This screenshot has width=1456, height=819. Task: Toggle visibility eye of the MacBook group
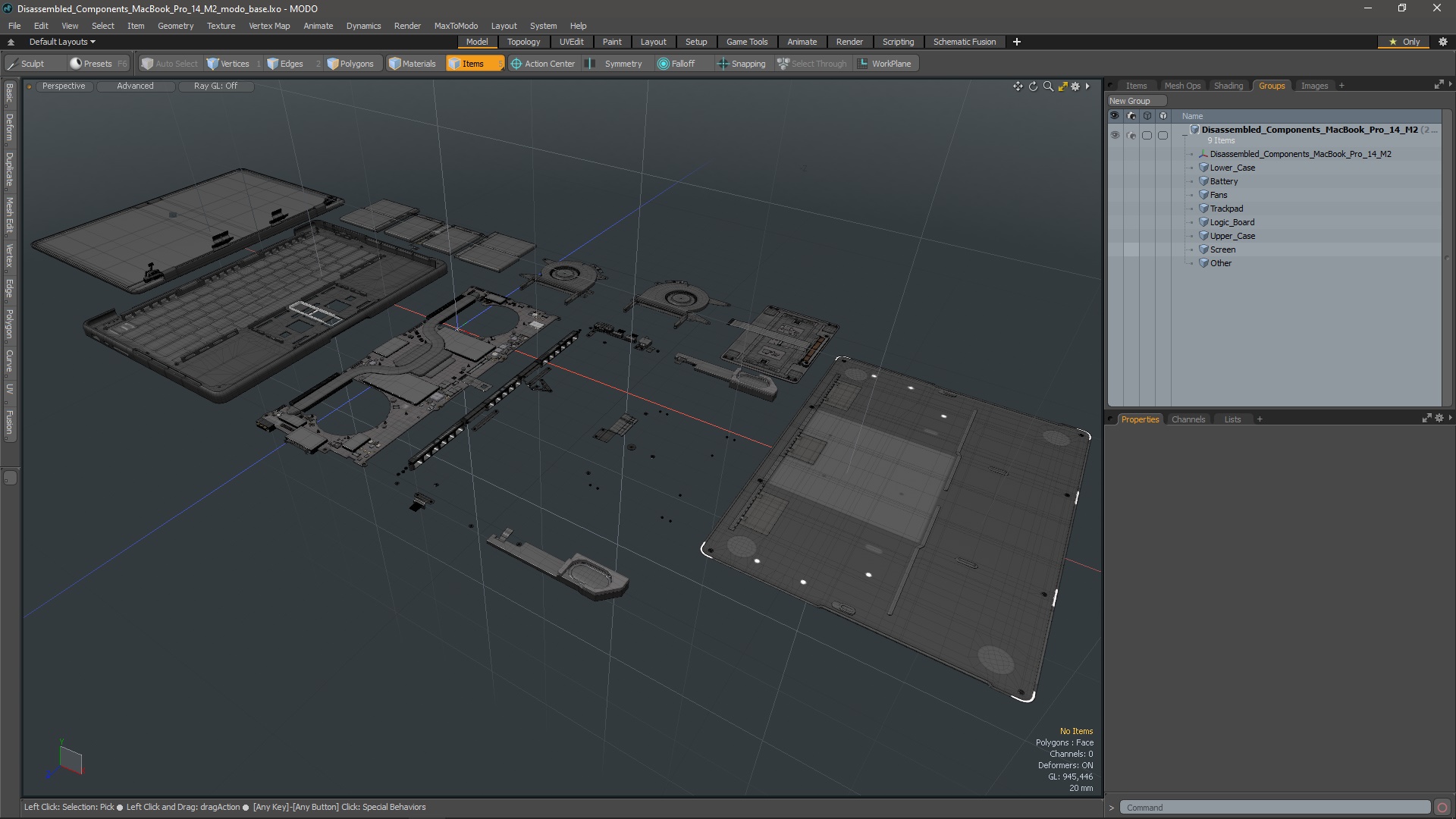click(1115, 135)
